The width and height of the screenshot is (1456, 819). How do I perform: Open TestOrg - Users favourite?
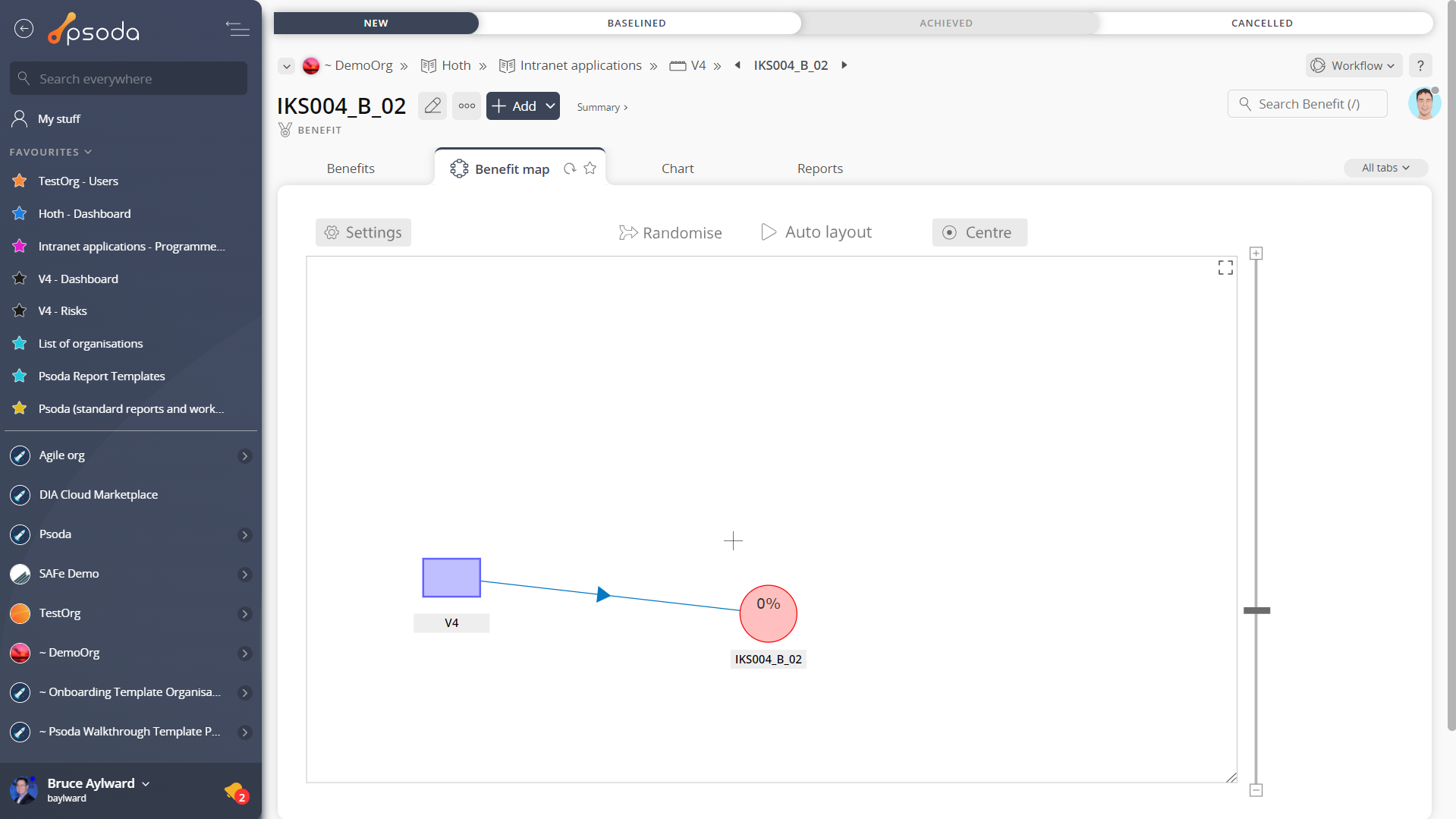[78, 181]
